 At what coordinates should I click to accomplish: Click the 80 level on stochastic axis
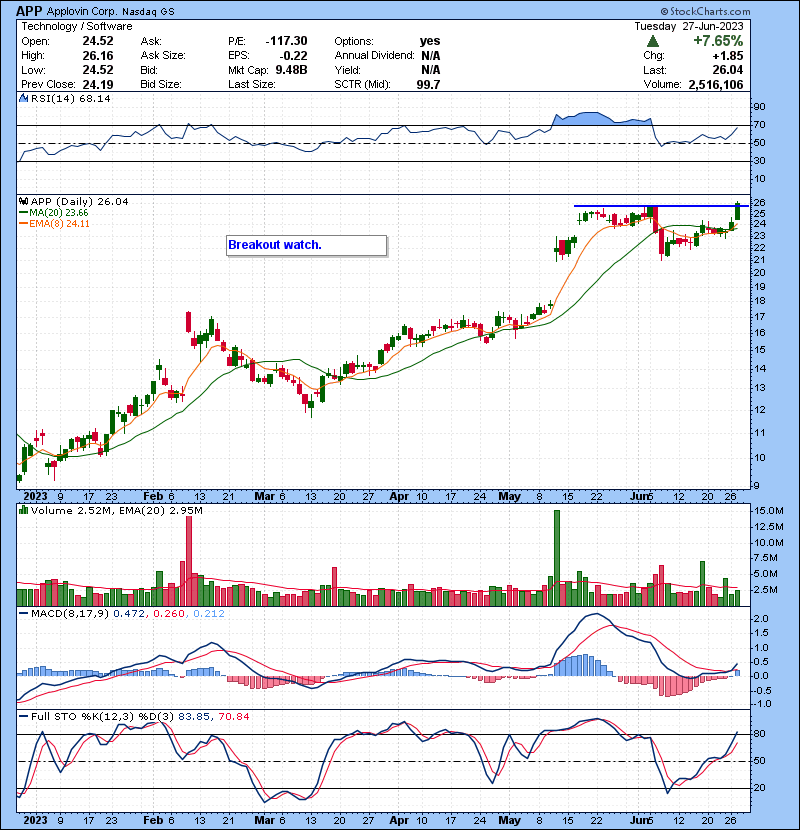pyautogui.click(x=759, y=734)
